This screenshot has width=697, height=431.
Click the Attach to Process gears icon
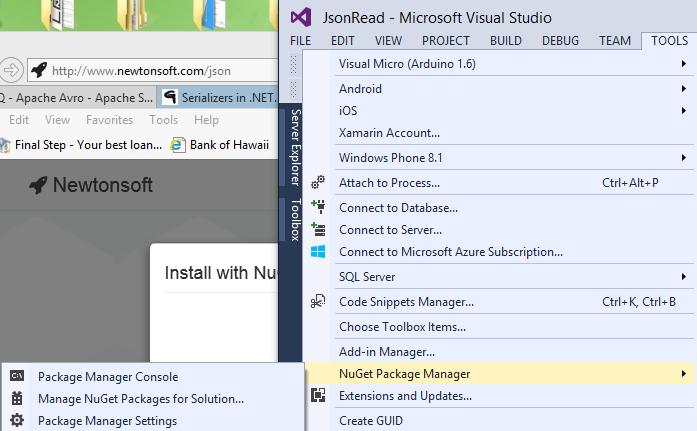(x=318, y=182)
